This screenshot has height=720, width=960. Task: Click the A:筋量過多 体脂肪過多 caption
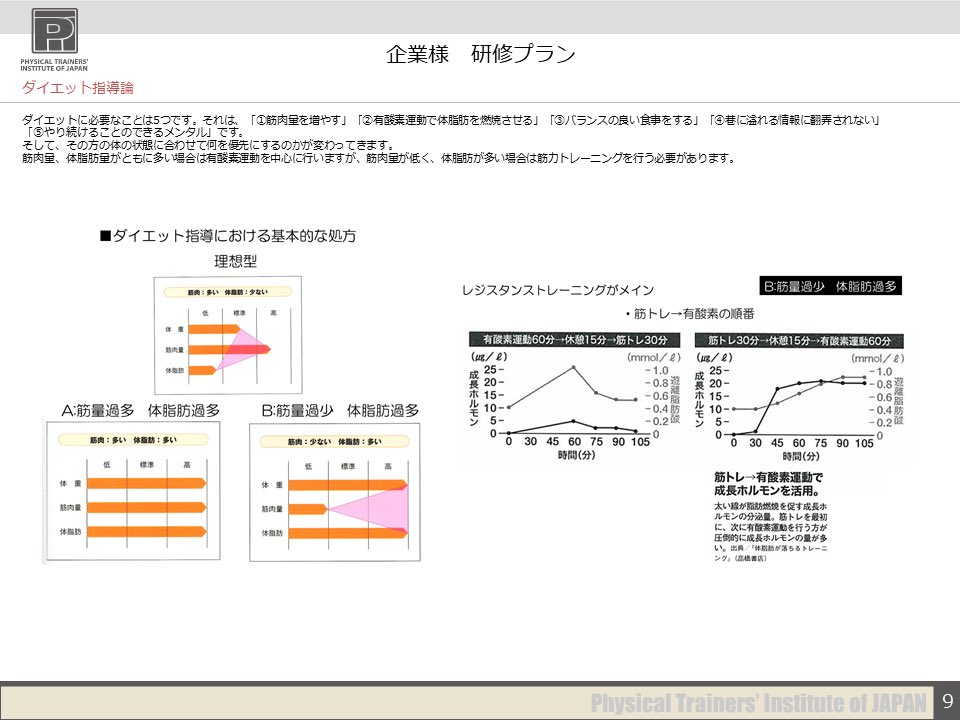(x=141, y=411)
